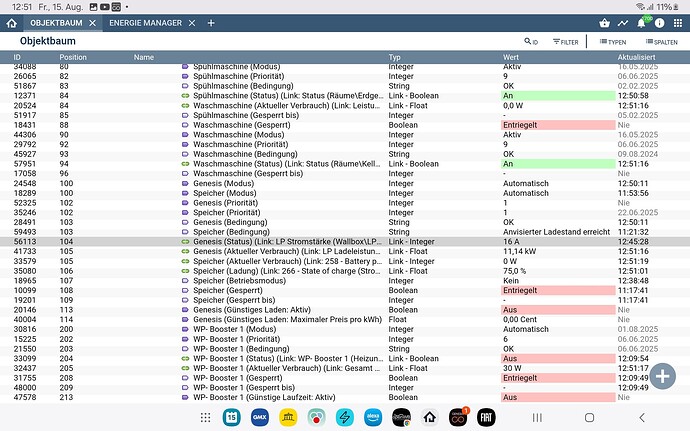690x431 pixels.
Task: Open the white house icon app in dock
Action: click(429, 417)
